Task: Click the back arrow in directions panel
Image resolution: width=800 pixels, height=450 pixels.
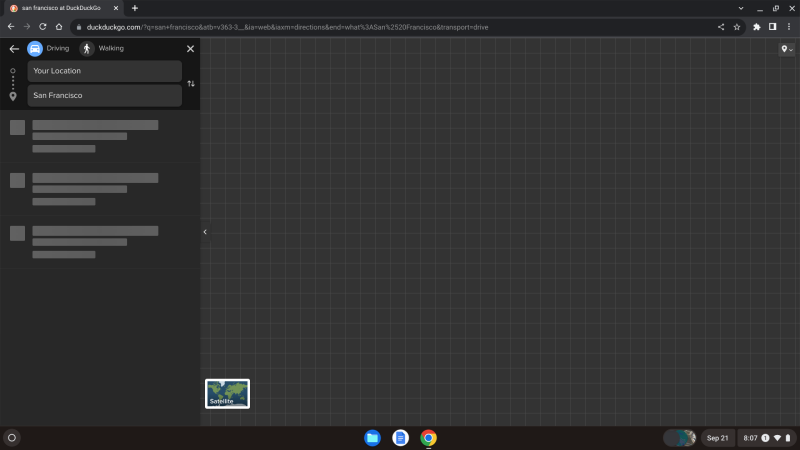Action: [14, 48]
